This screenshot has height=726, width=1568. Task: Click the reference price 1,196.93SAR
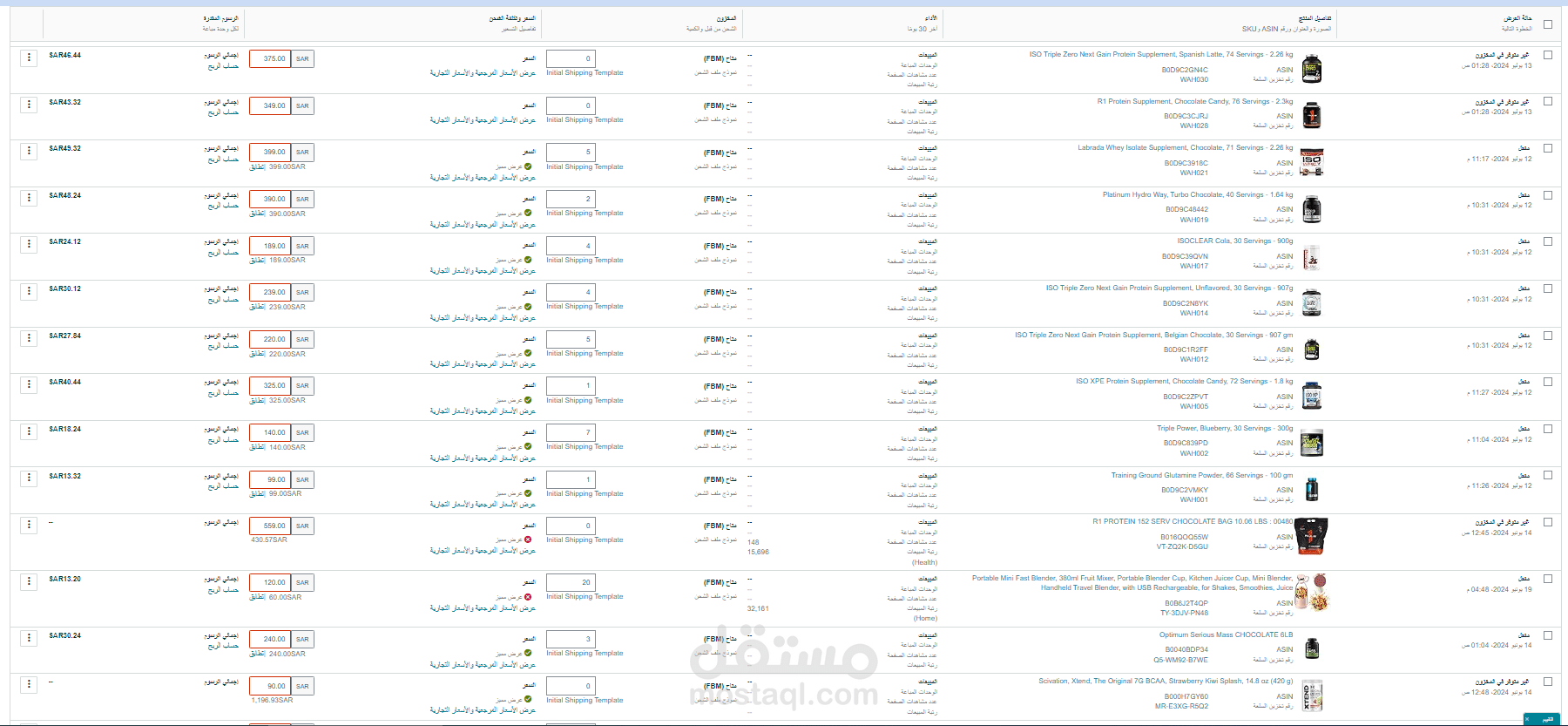pos(273,701)
